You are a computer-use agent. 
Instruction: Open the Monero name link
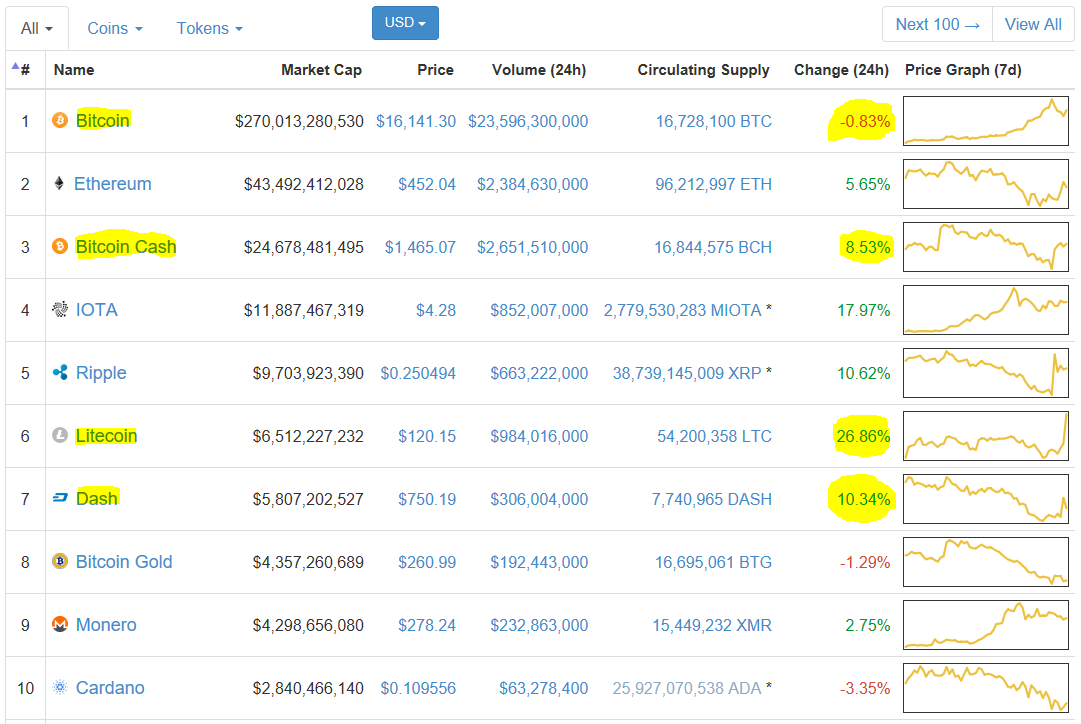[106, 625]
